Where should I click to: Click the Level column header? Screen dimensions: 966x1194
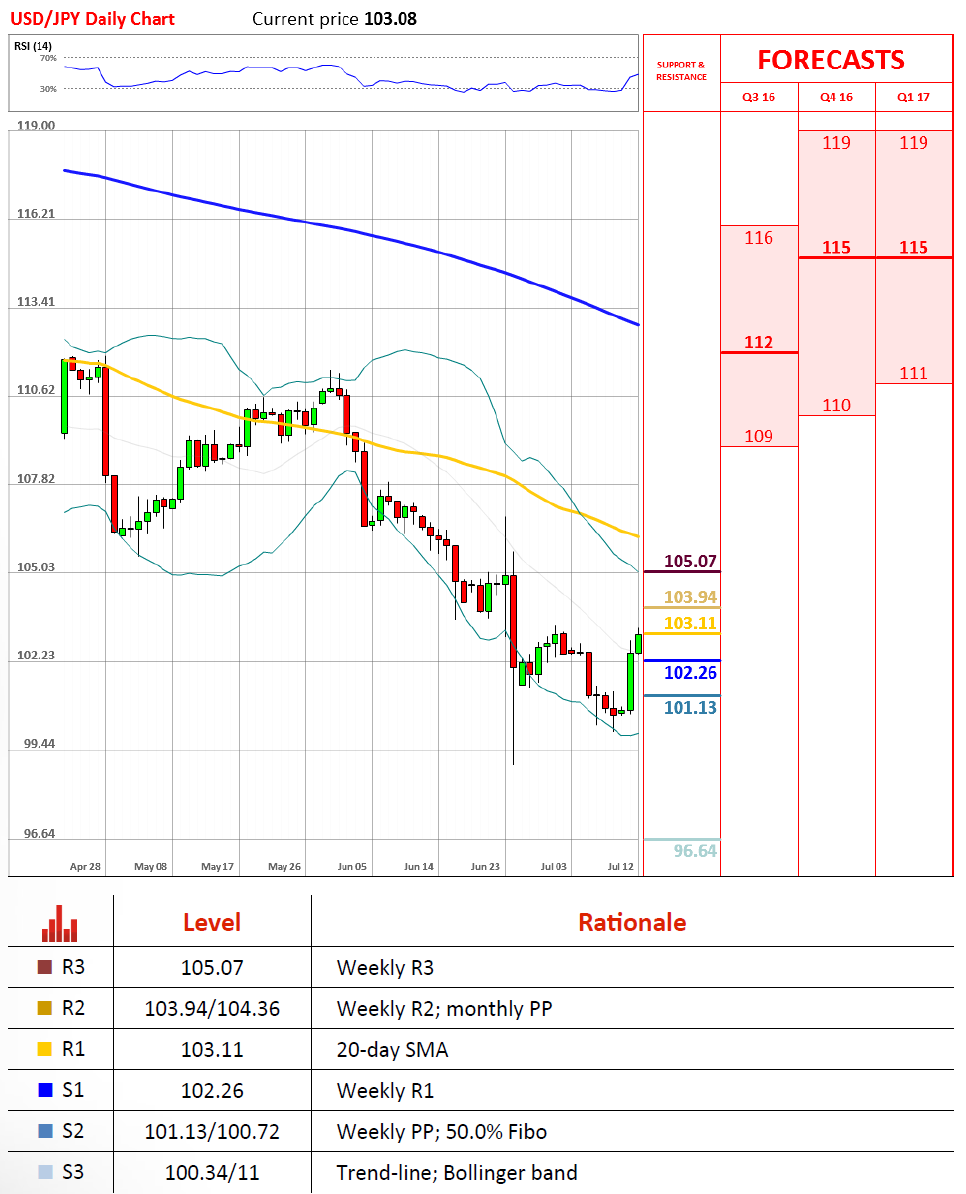[x=212, y=923]
